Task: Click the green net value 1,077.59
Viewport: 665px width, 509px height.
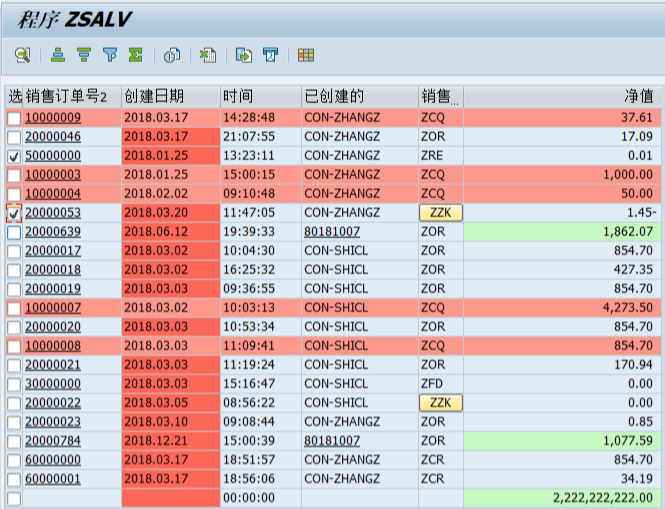Action: [562, 441]
